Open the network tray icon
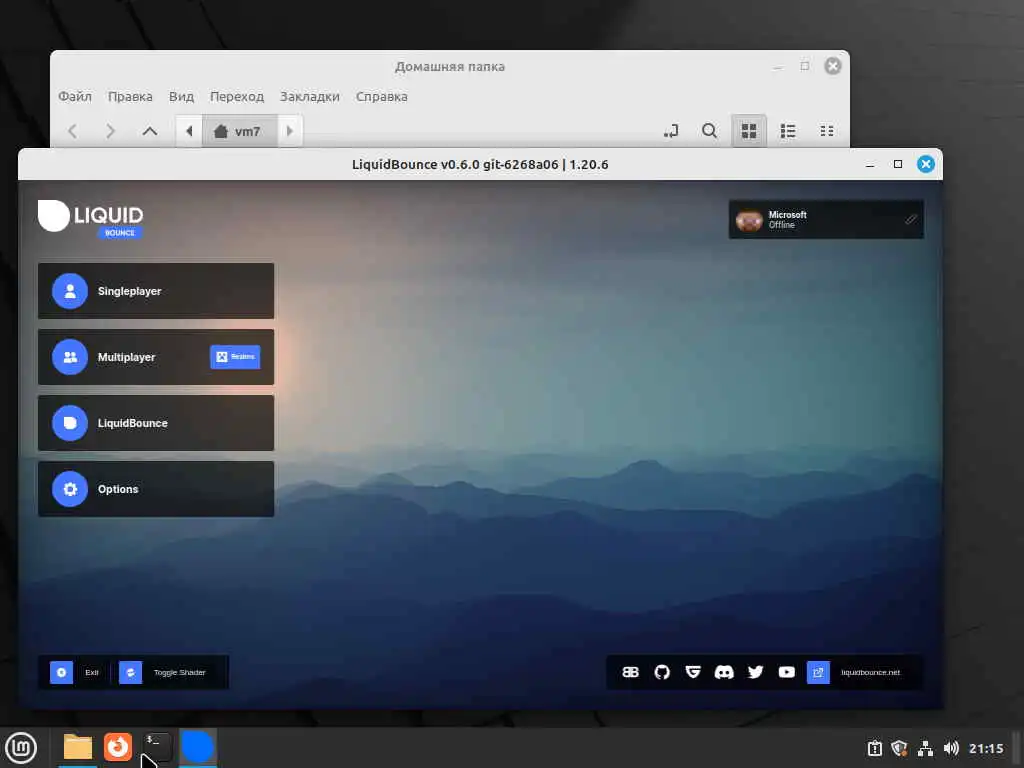The image size is (1024, 768). click(x=925, y=748)
